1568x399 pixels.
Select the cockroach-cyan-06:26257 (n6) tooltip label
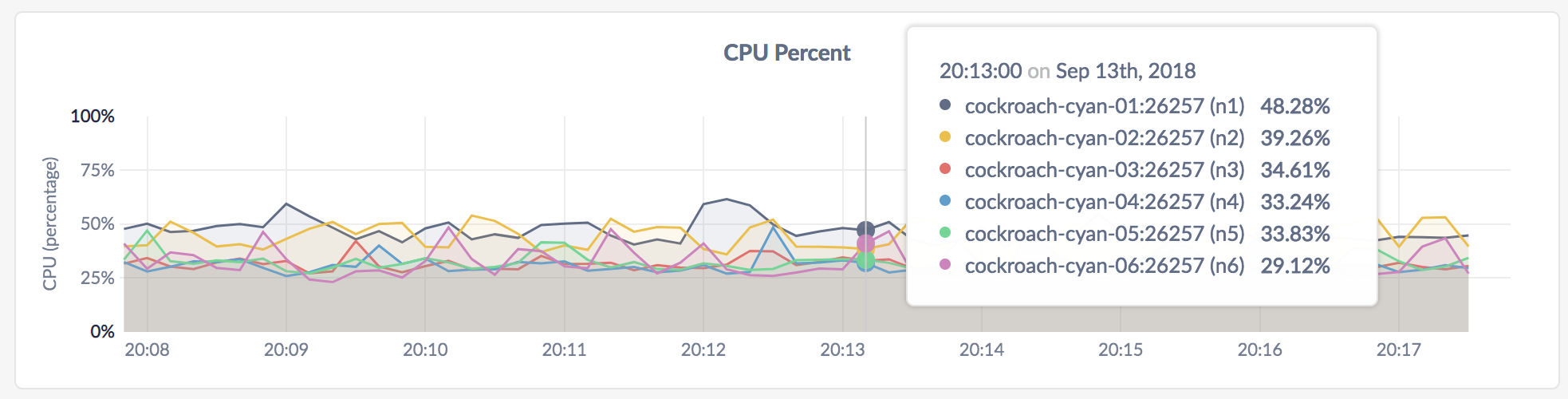1104,266
